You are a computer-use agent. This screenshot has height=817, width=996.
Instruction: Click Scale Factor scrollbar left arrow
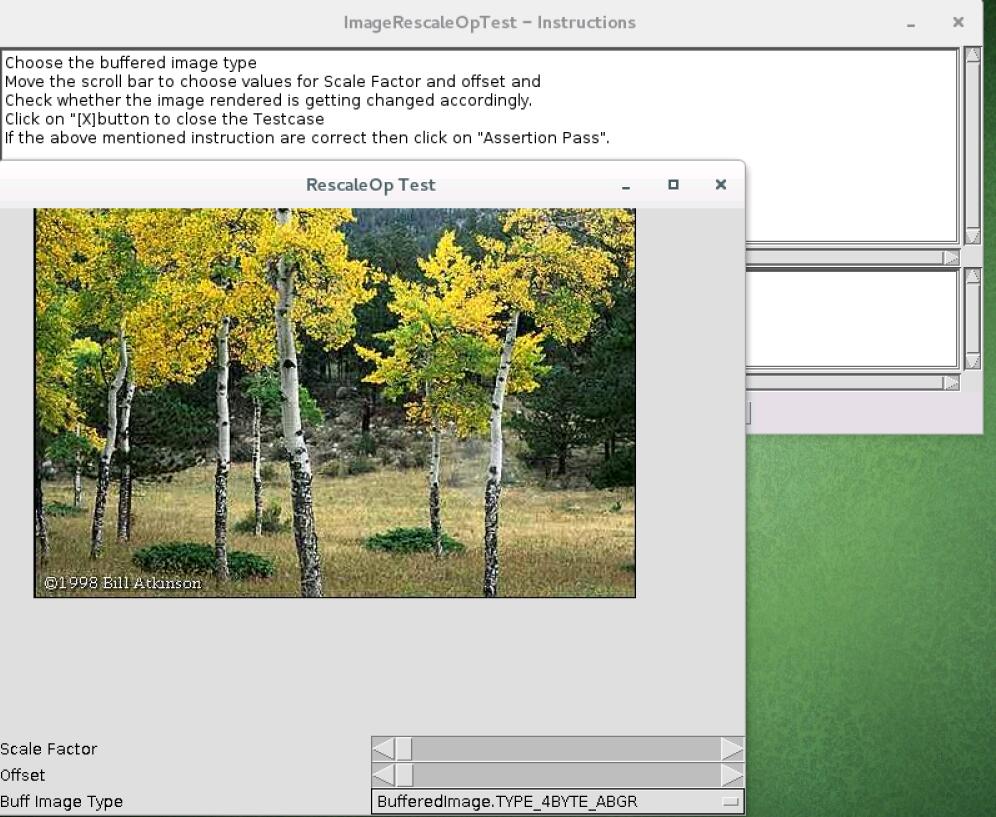point(382,749)
